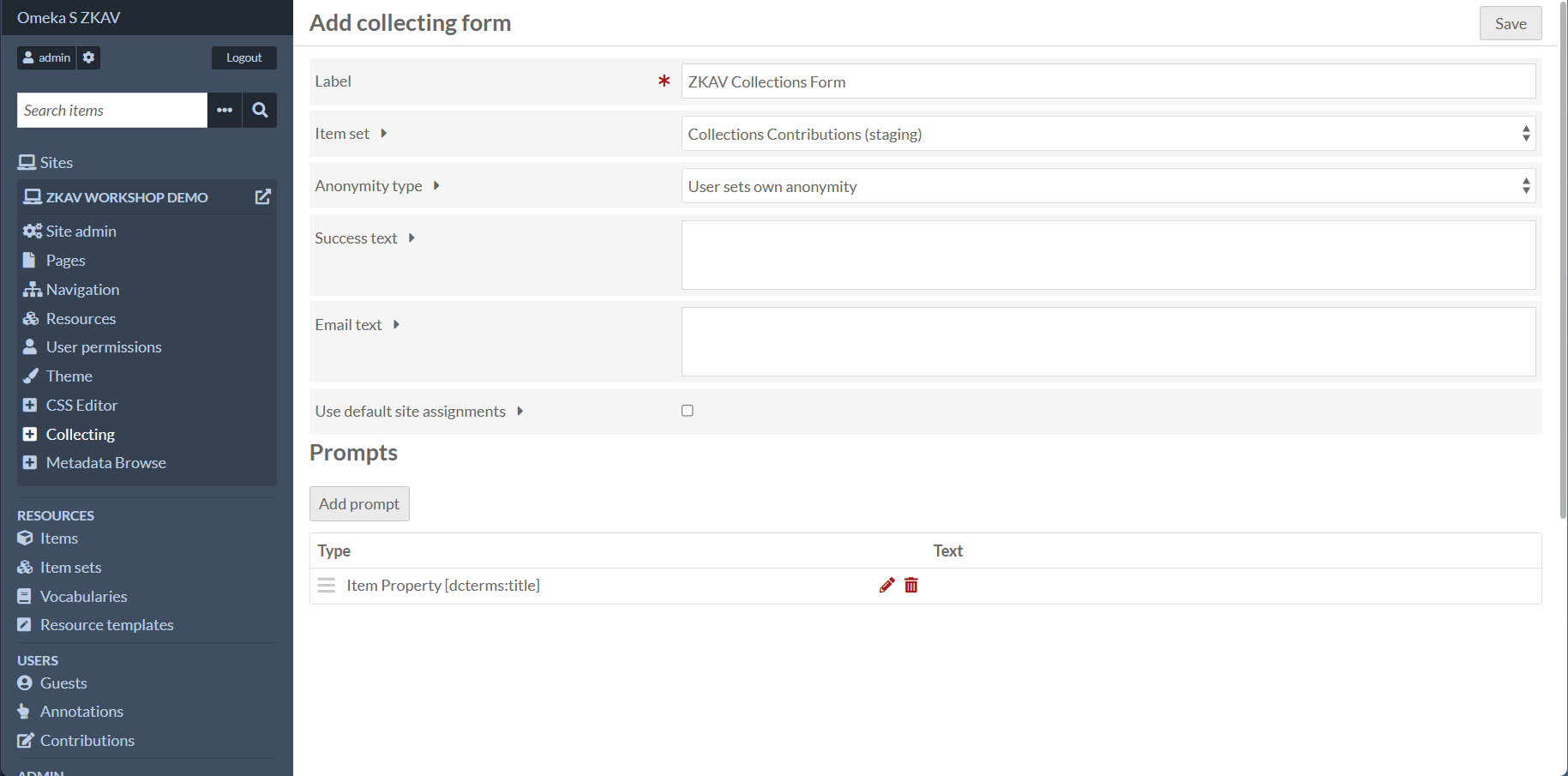Expand the Email text info arrow
The width and height of the screenshot is (1568, 776).
(x=396, y=325)
